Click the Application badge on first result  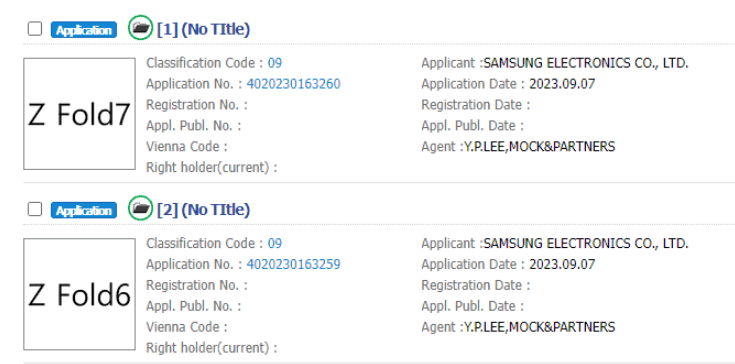pos(83,30)
